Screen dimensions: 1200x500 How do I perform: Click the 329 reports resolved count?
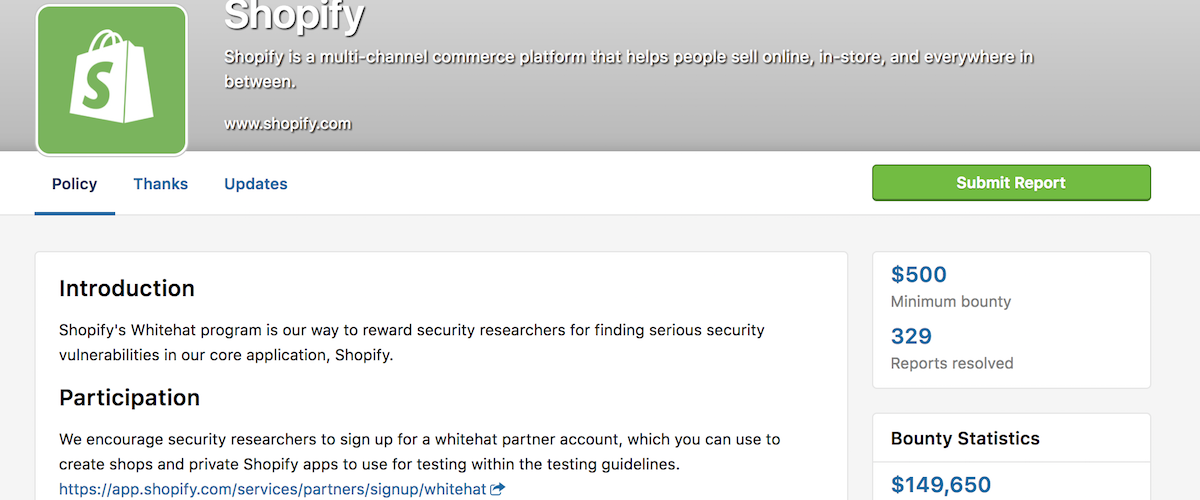coord(911,336)
